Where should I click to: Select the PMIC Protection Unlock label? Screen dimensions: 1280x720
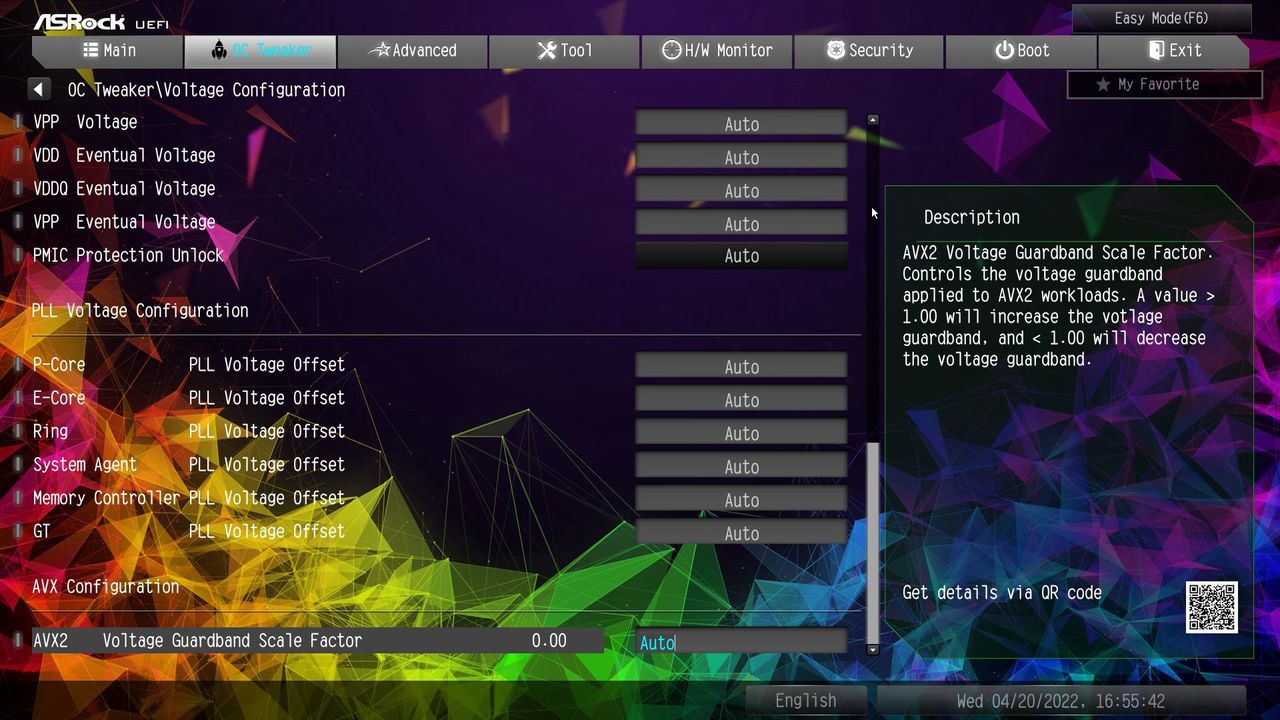coord(128,255)
